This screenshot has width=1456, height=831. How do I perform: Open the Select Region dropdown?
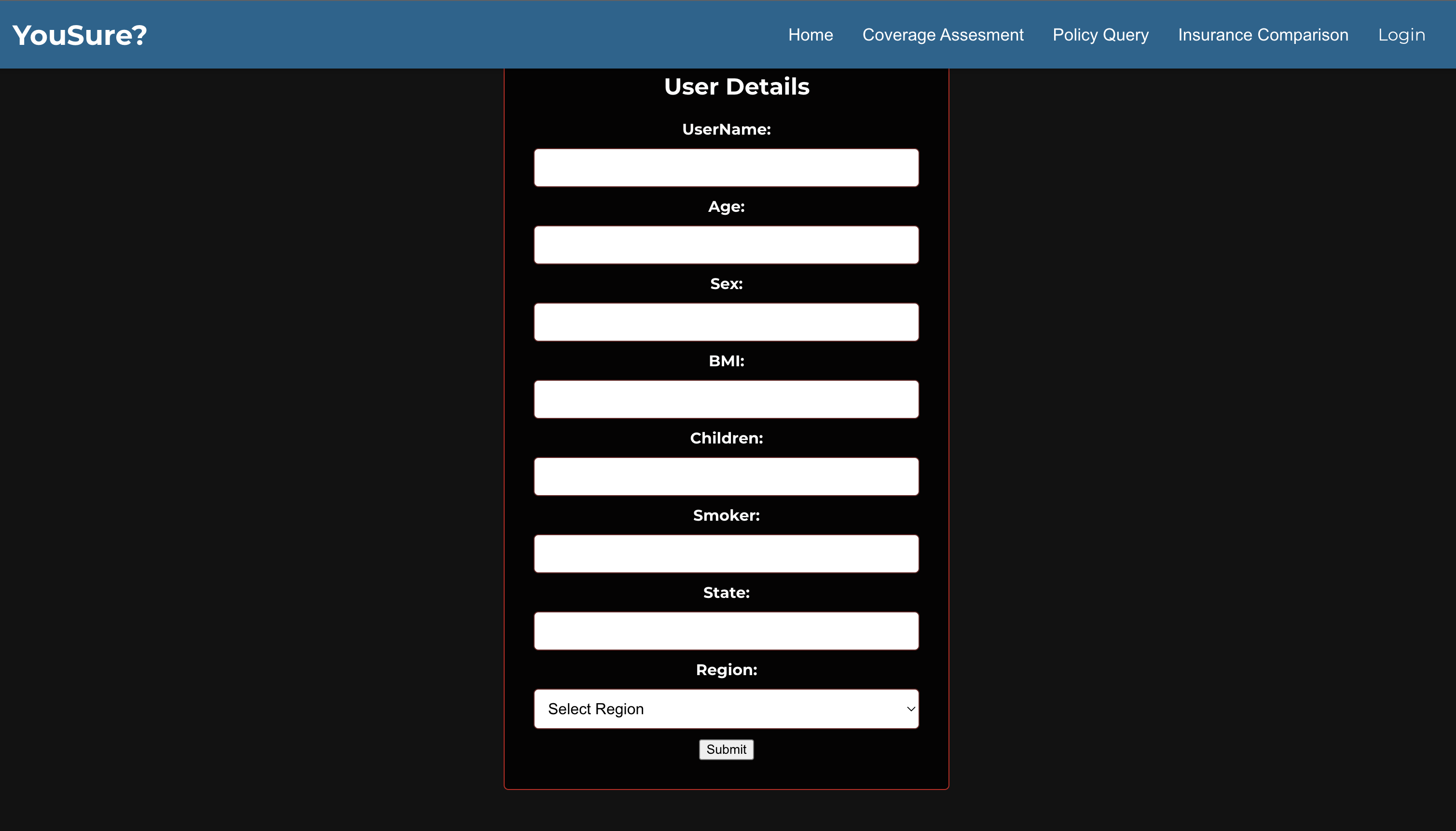coord(726,709)
